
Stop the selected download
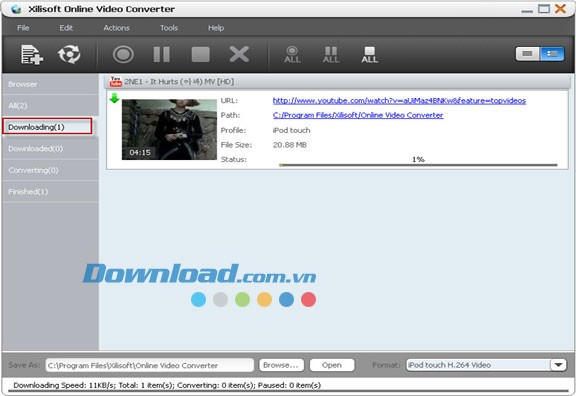(201, 55)
